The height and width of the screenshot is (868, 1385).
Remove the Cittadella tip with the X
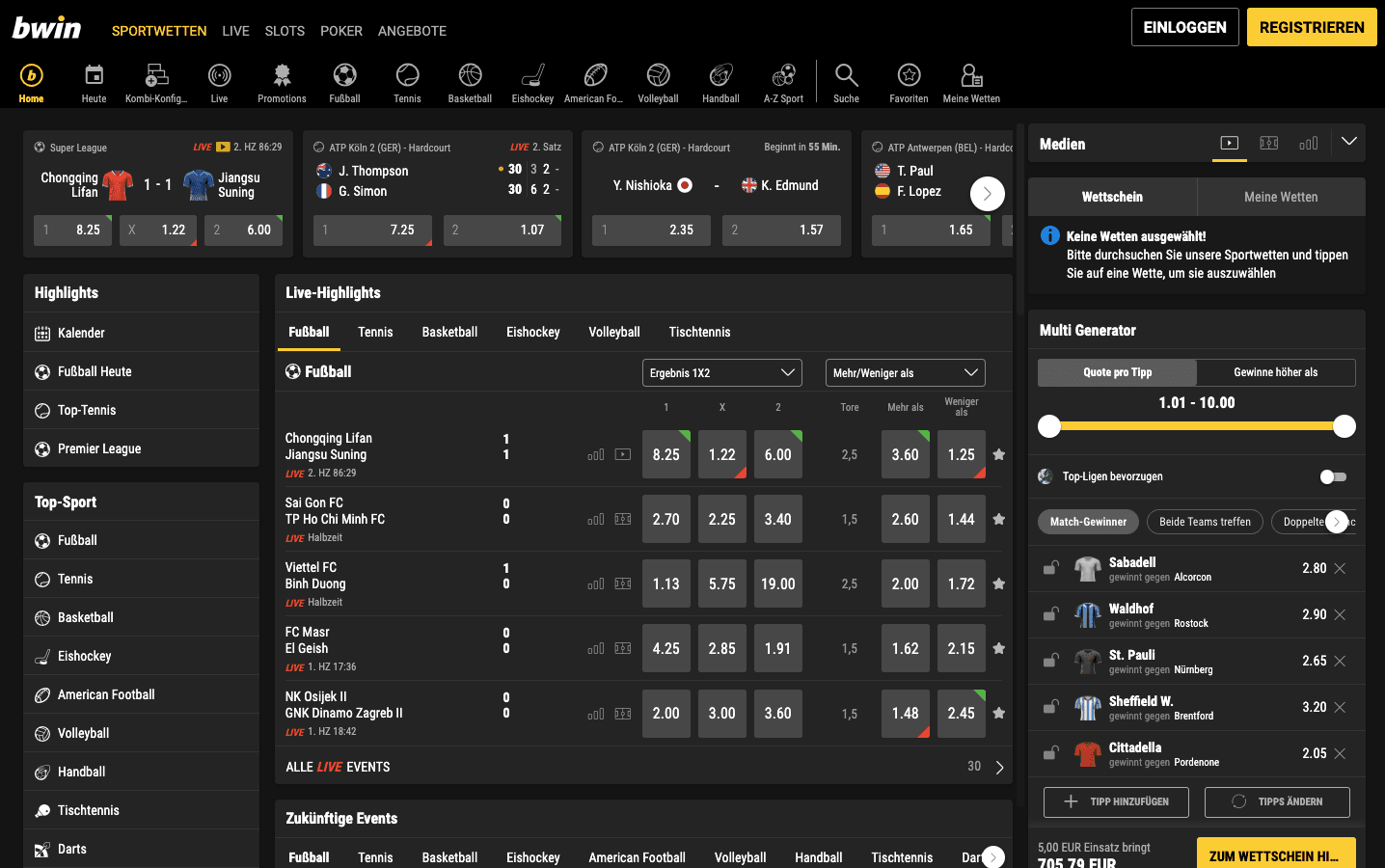coord(1340,753)
